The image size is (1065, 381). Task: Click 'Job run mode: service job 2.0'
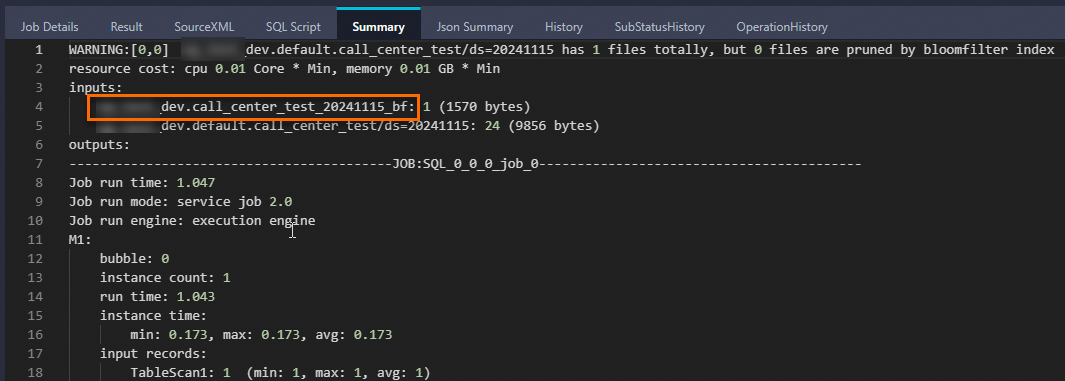pyautogui.click(x=181, y=202)
